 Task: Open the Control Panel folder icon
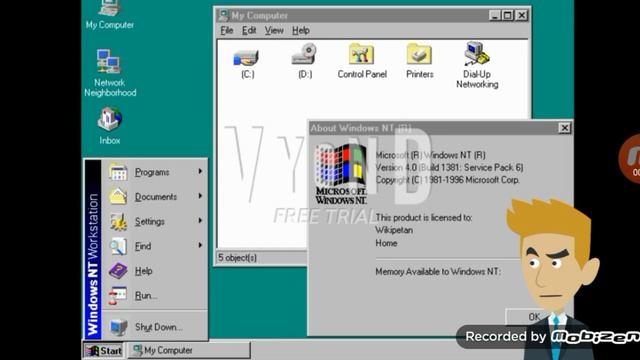point(361,54)
